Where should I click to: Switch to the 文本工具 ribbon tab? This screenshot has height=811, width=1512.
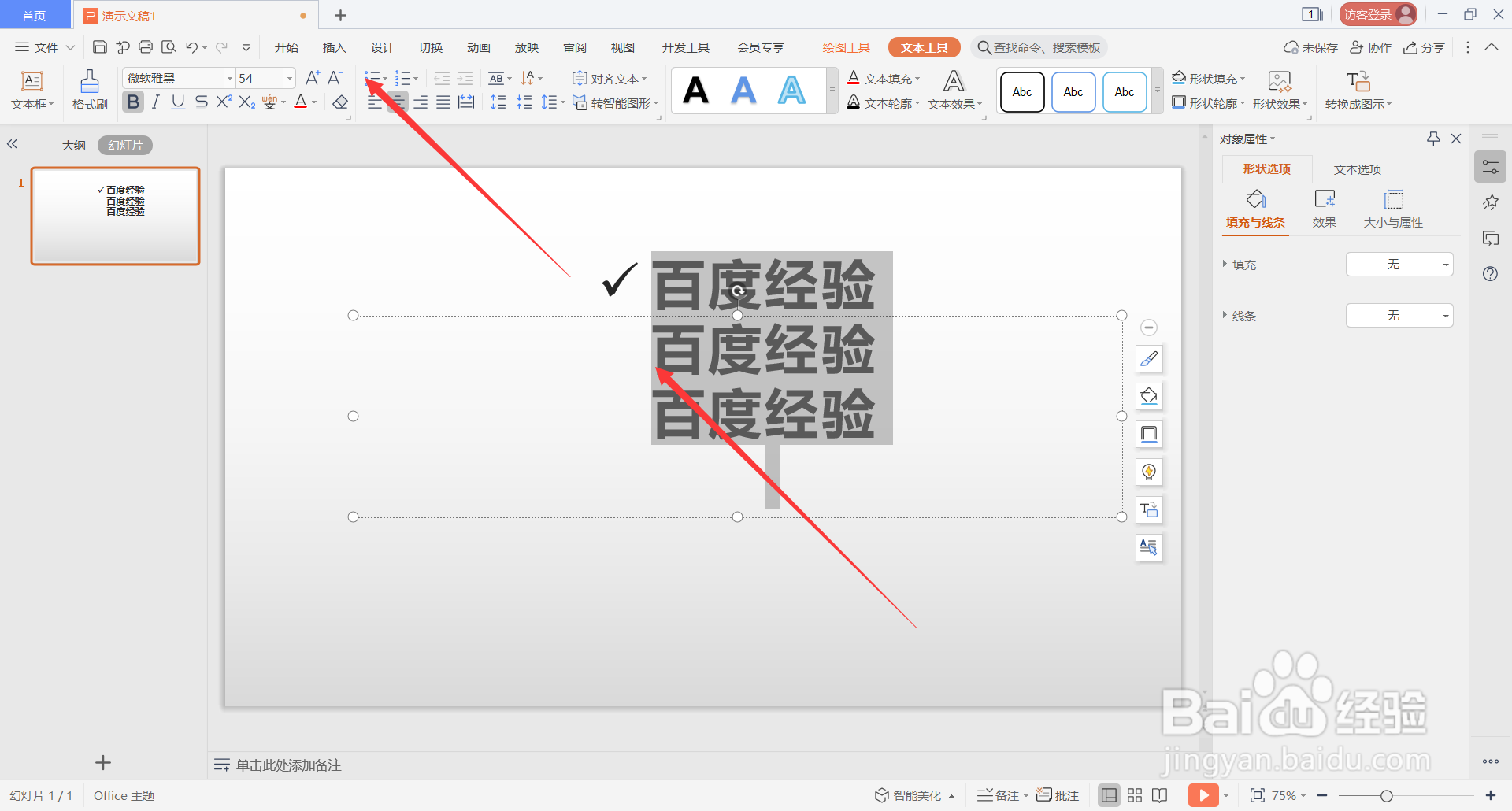click(924, 47)
